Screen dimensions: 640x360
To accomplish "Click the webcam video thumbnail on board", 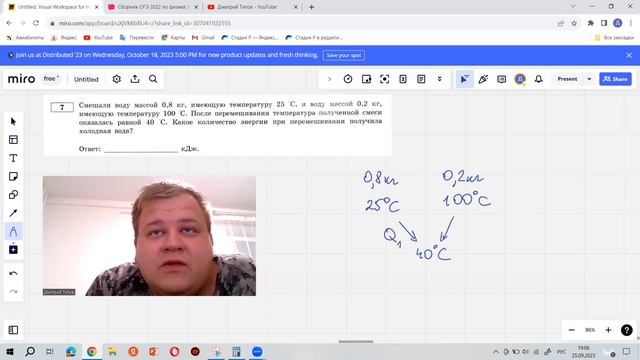I will tap(149, 236).
